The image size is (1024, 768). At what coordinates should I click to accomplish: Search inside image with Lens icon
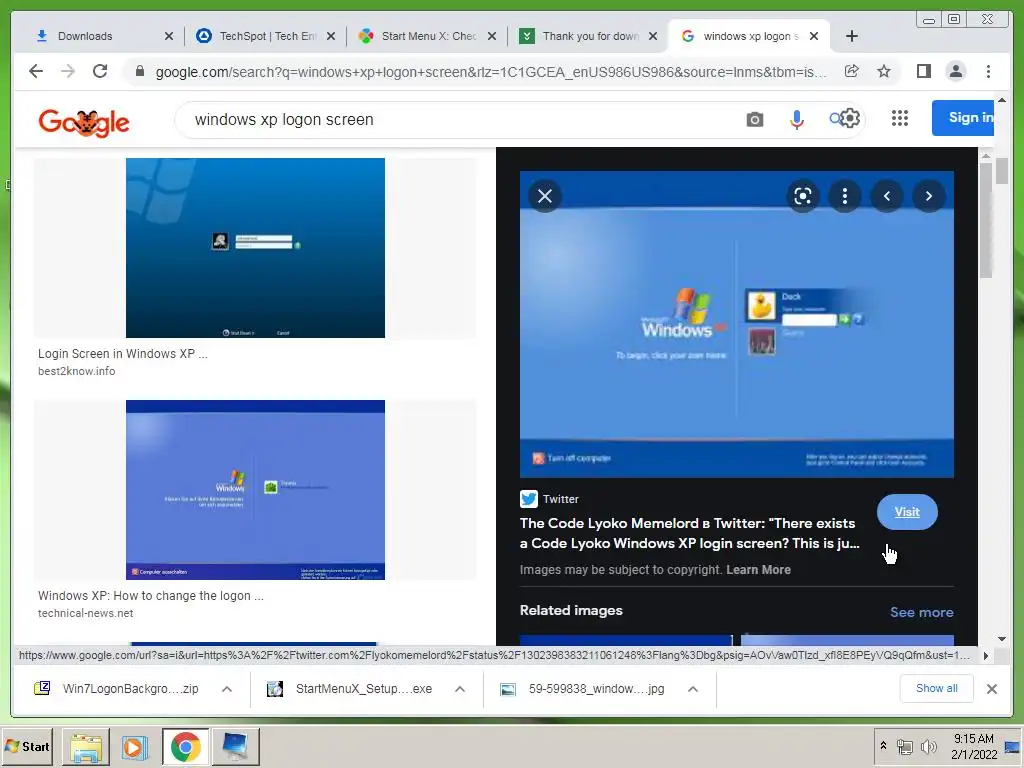[x=803, y=196]
